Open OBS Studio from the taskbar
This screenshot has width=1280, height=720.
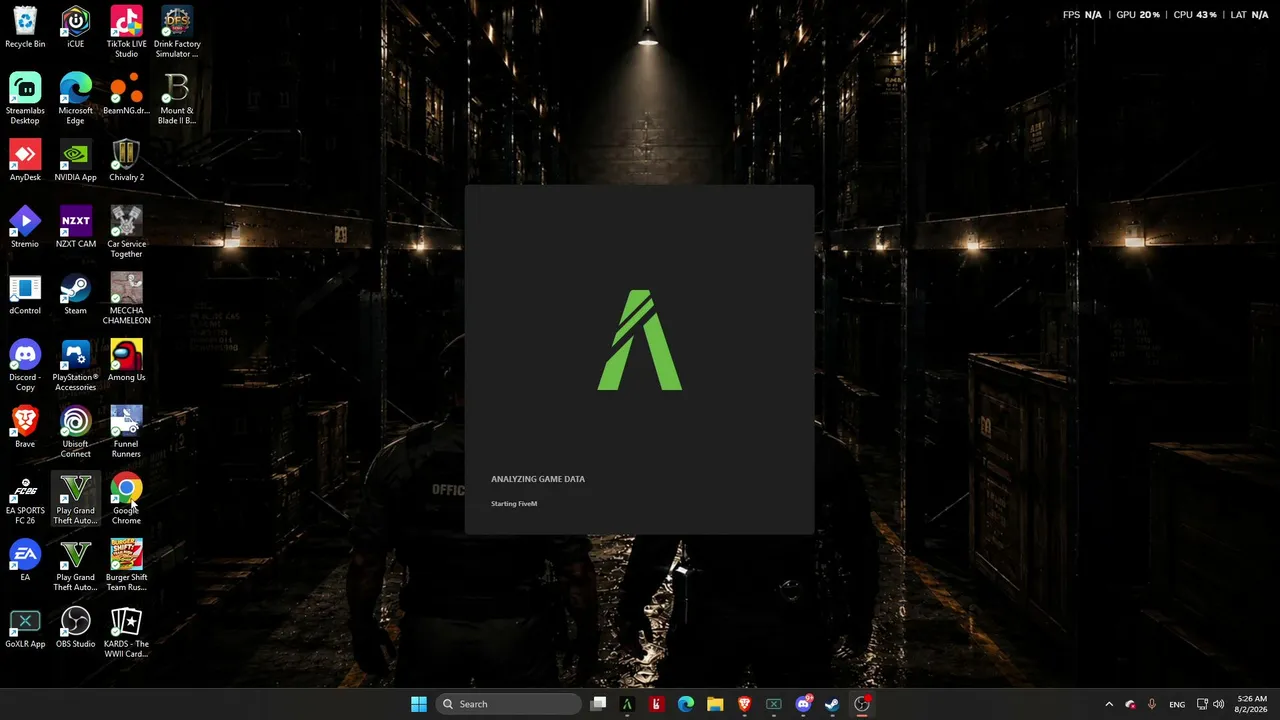click(862, 704)
